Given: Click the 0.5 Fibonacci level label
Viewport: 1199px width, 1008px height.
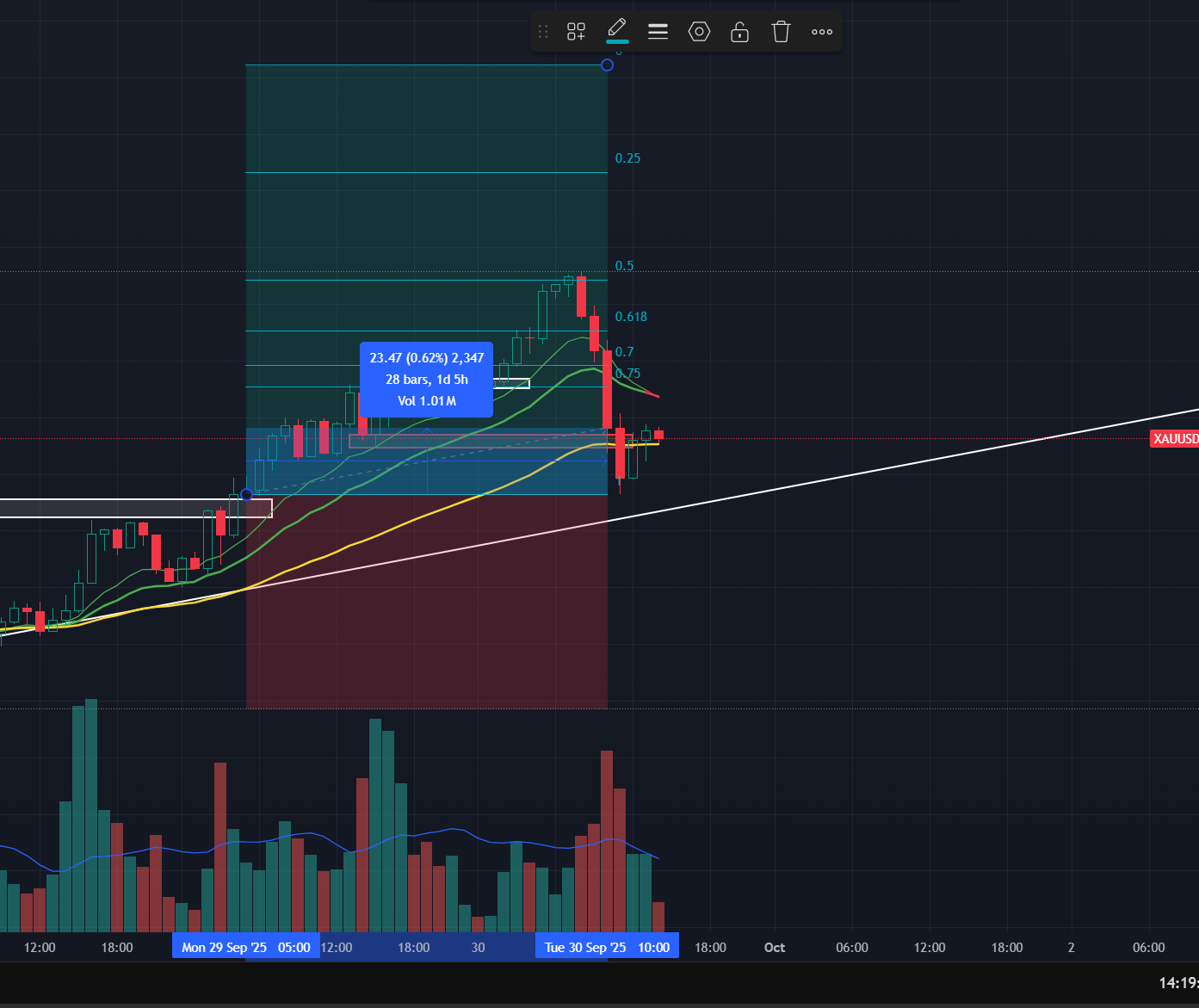Looking at the screenshot, I should (x=624, y=265).
